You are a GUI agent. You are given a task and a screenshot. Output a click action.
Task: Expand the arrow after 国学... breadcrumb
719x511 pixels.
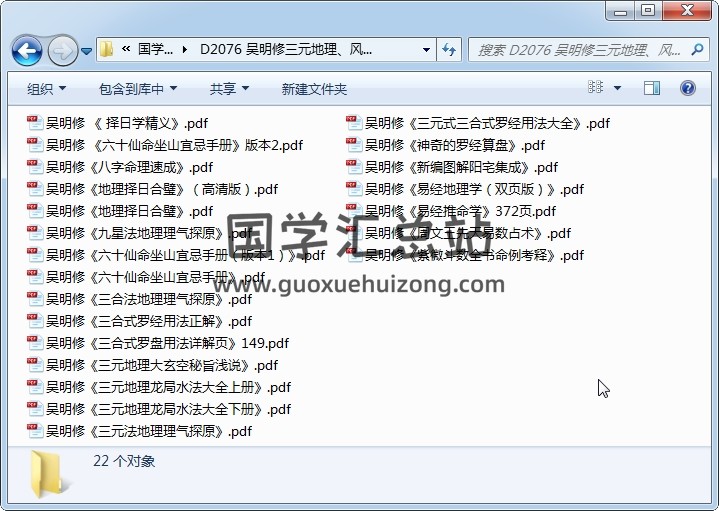point(185,49)
